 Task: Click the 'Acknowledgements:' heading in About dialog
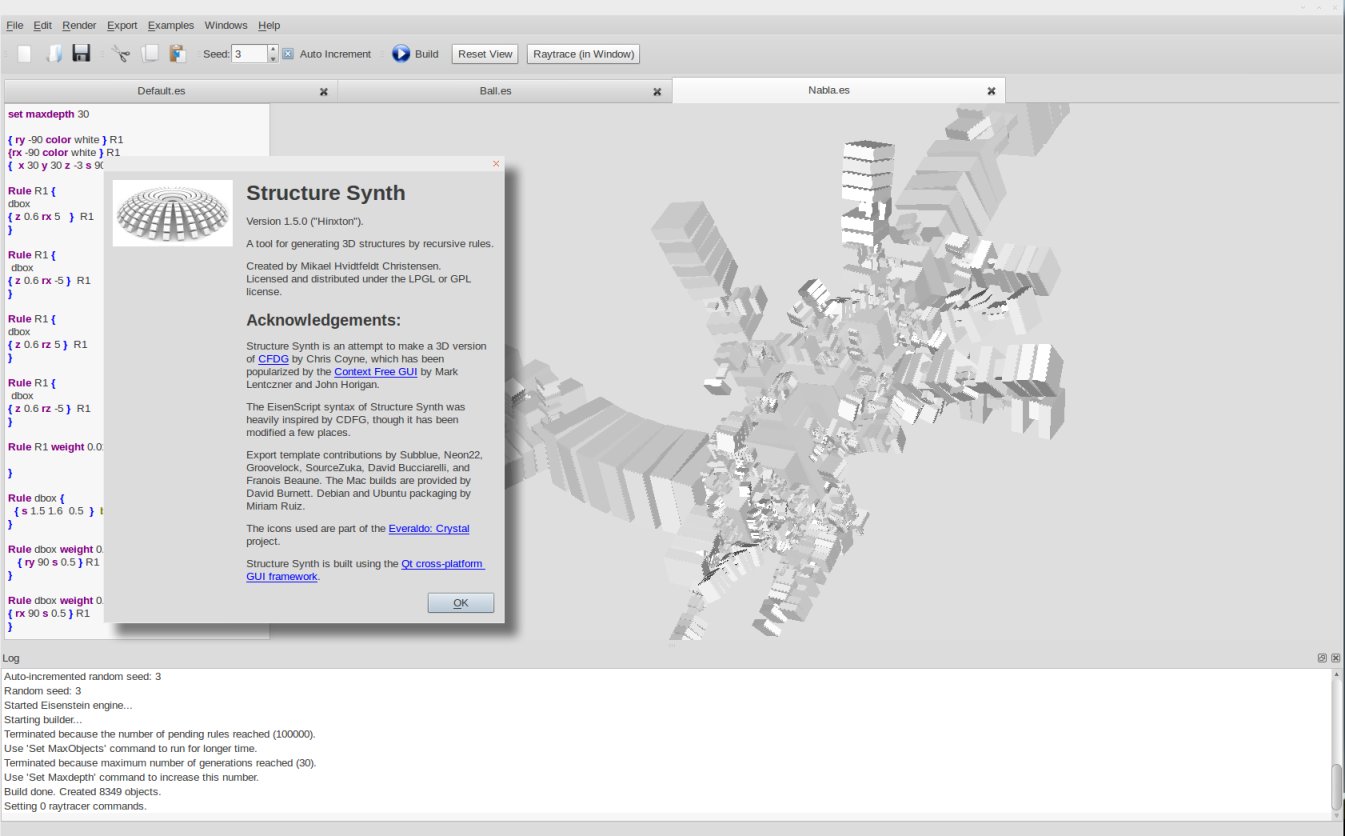click(323, 321)
